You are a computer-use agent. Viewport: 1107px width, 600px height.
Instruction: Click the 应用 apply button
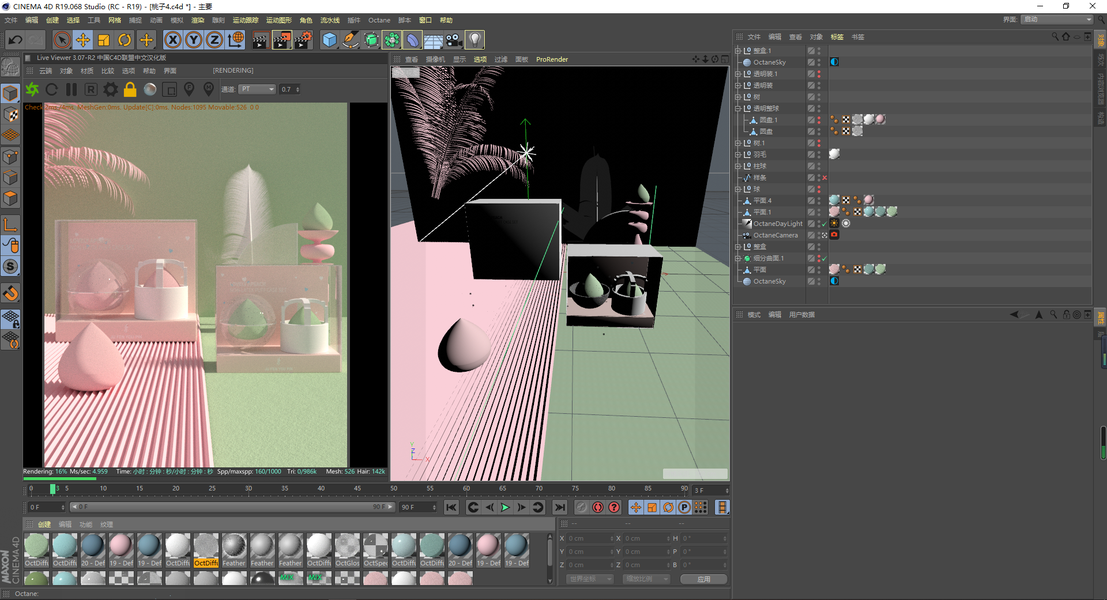[x=704, y=579]
